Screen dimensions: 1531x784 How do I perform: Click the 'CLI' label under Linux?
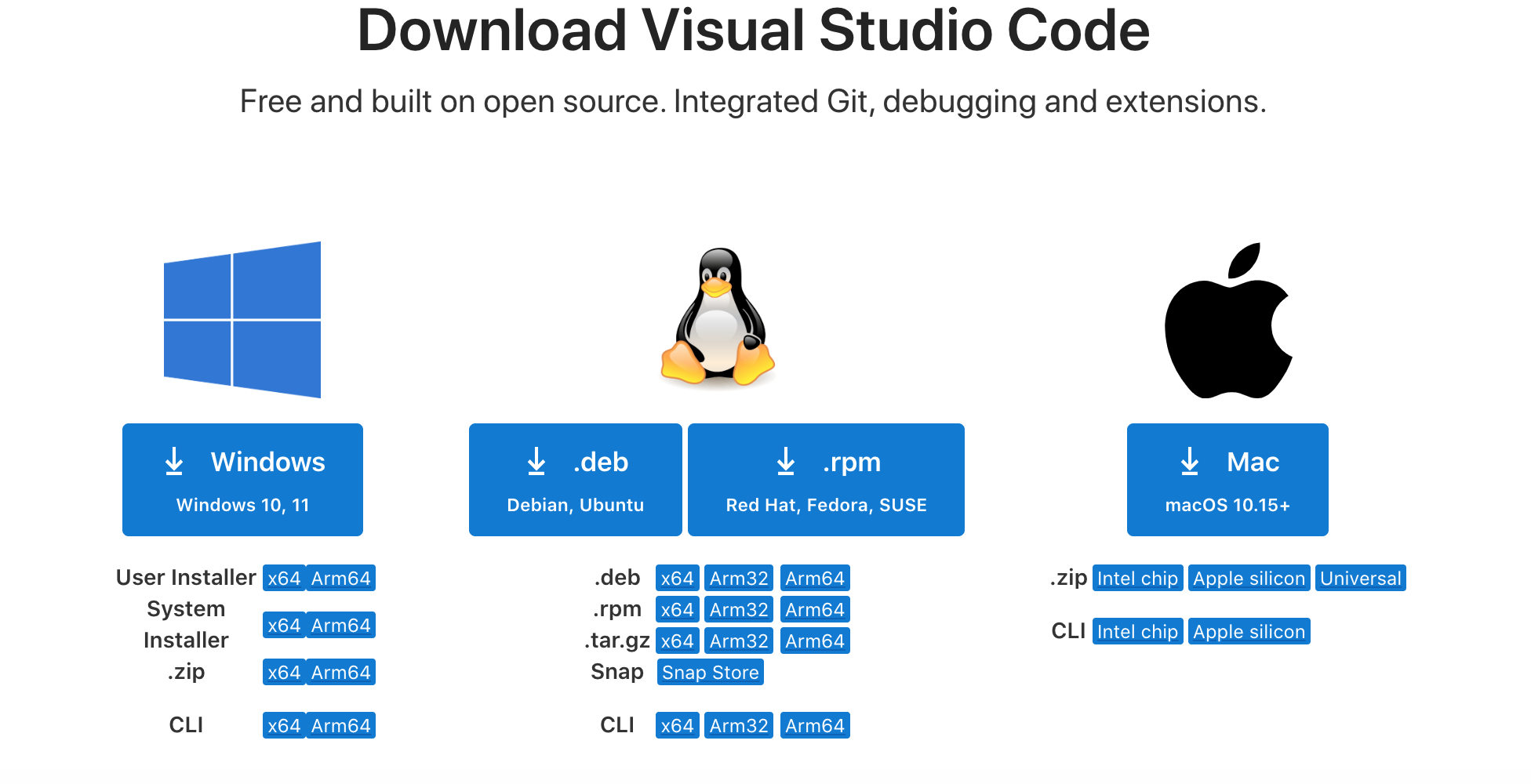(617, 725)
